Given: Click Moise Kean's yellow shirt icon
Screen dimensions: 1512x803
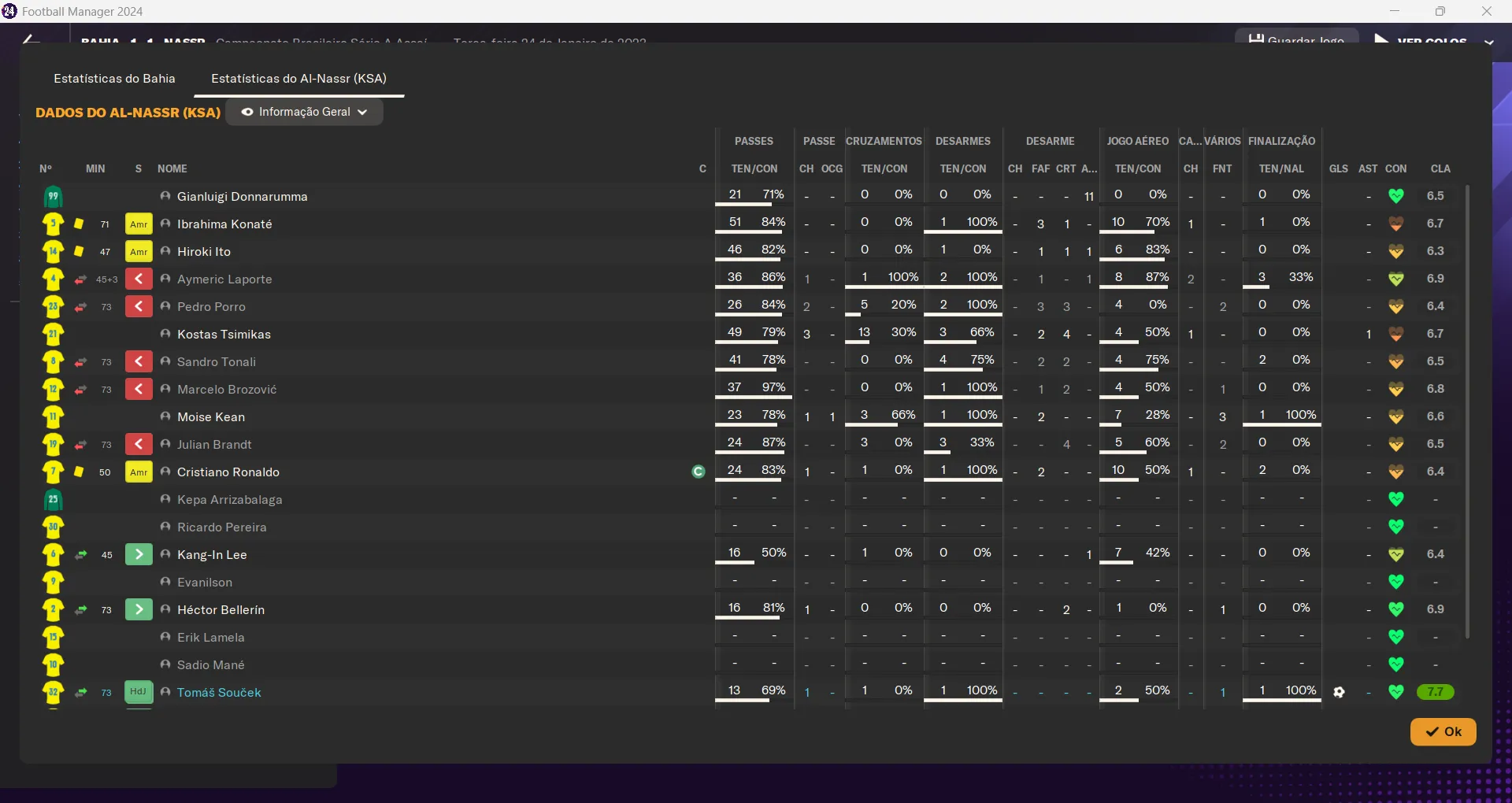Looking at the screenshot, I should pos(53,416).
